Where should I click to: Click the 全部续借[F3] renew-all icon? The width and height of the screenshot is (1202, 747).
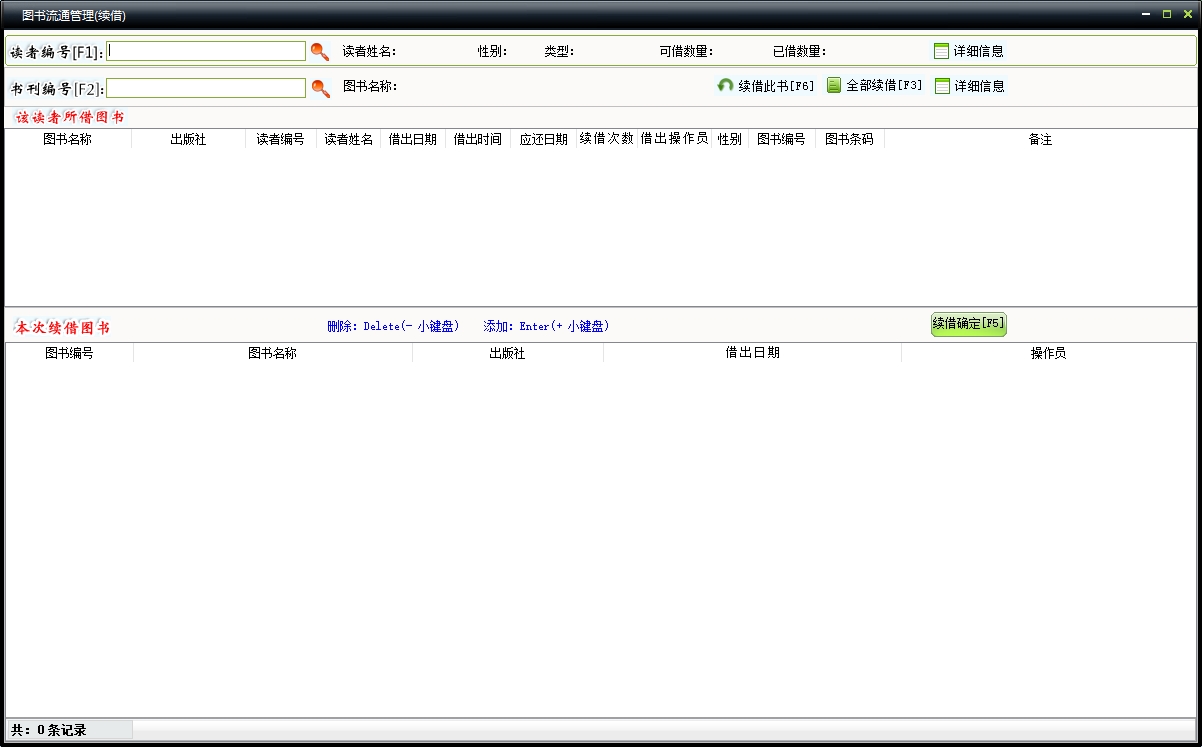tap(834, 86)
